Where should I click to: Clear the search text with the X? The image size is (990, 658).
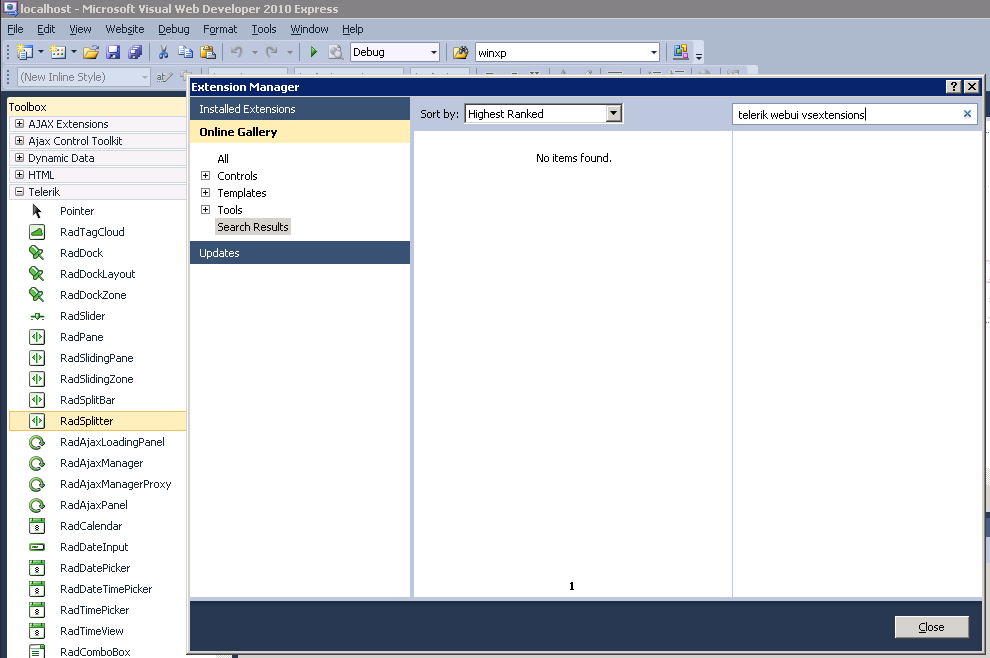click(x=967, y=114)
